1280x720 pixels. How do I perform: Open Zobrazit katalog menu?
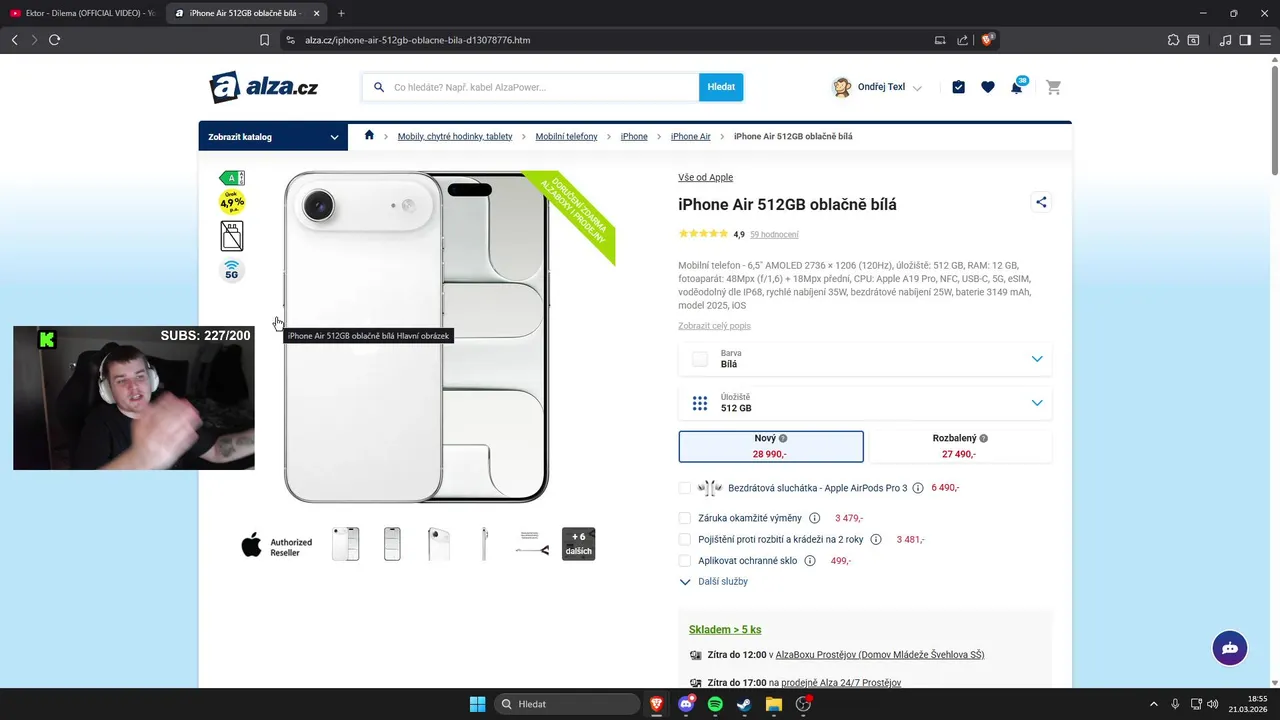point(273,137)
